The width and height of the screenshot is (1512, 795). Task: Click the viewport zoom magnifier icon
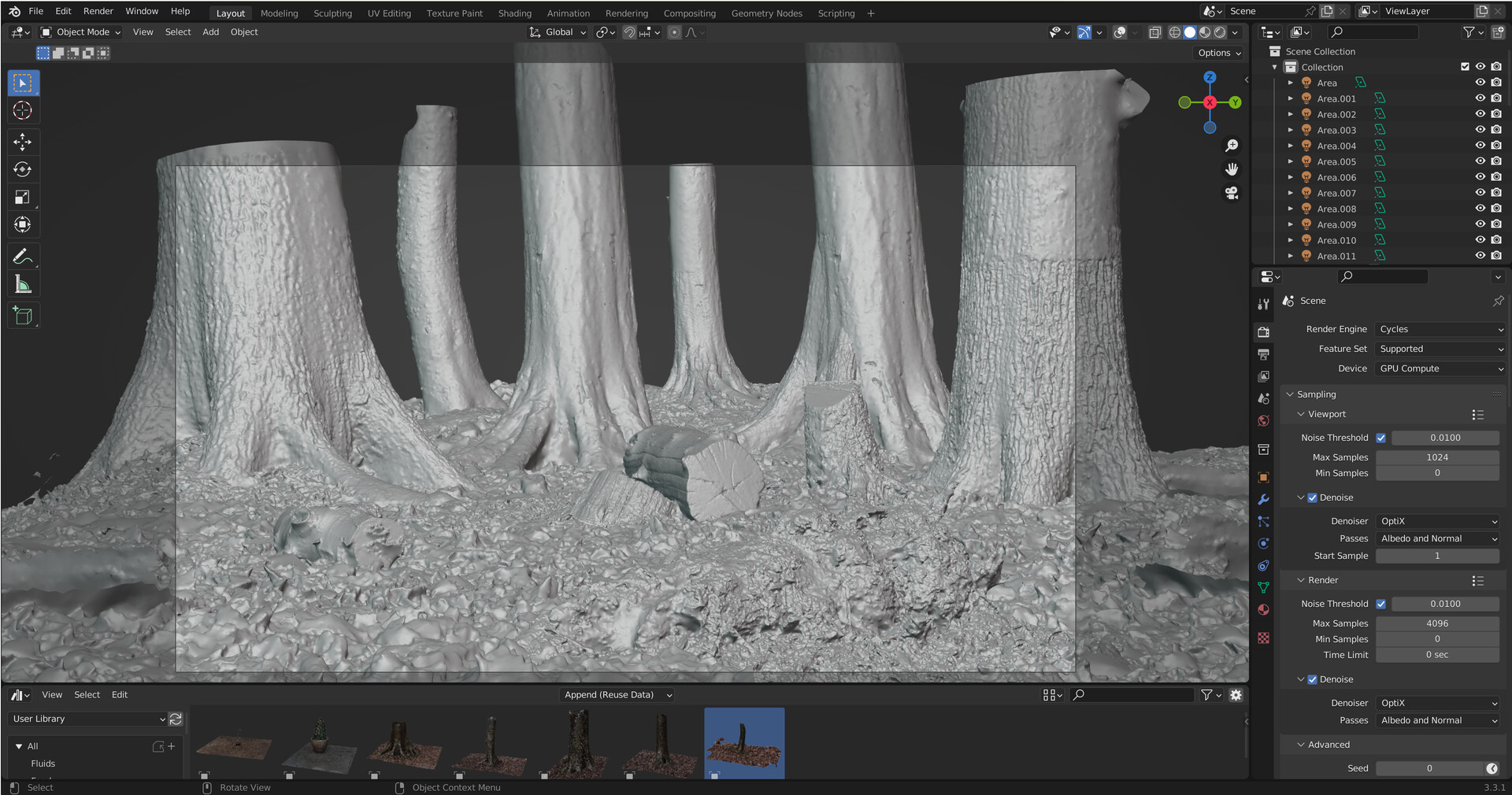tap(1232, 145)
